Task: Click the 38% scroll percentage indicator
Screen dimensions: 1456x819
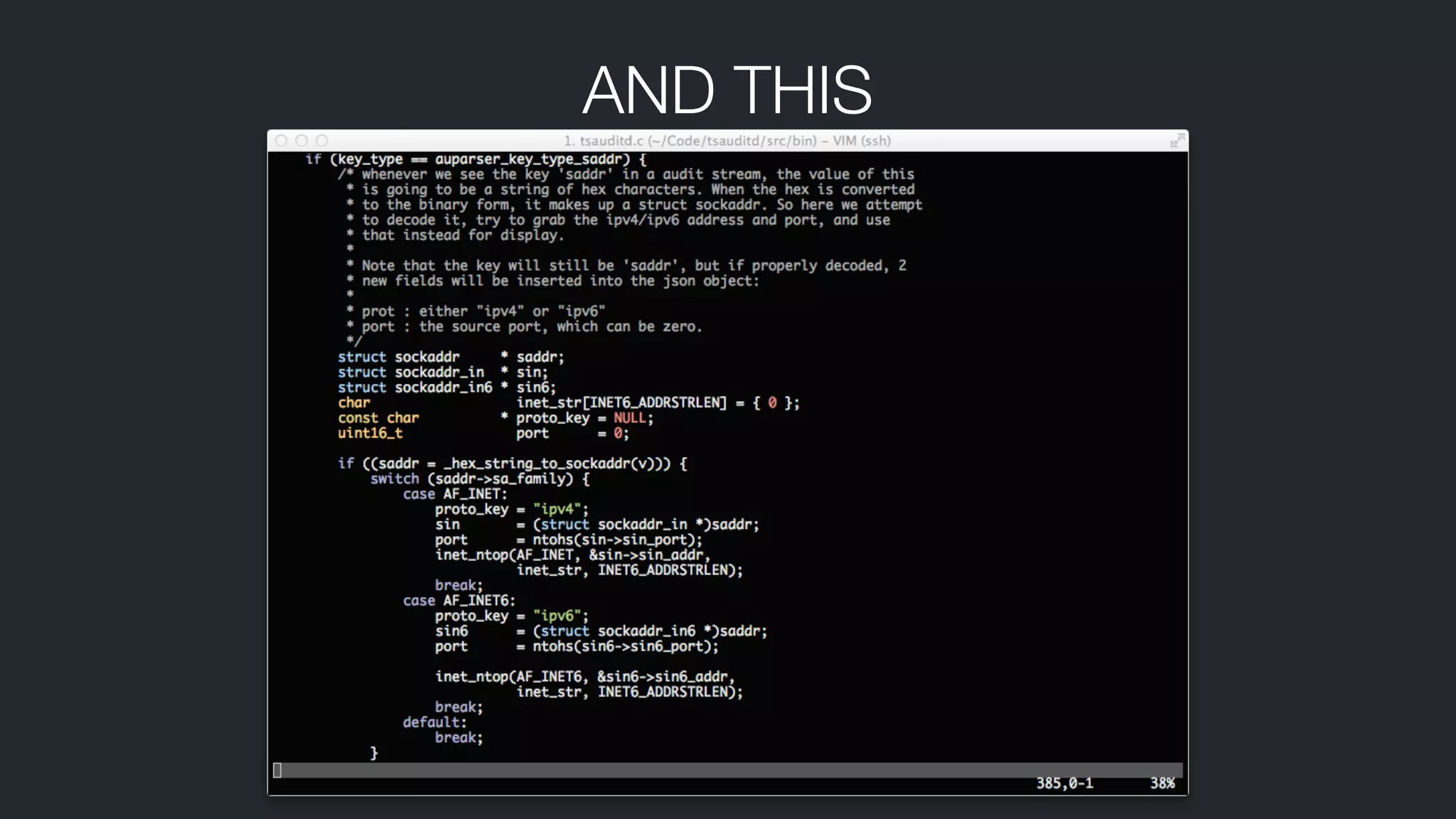Action: click(x=1162, y=783)
